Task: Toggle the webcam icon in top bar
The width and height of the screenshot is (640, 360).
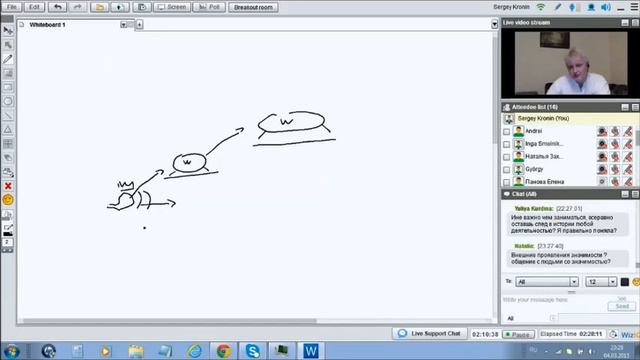Action: click(591, 7)
